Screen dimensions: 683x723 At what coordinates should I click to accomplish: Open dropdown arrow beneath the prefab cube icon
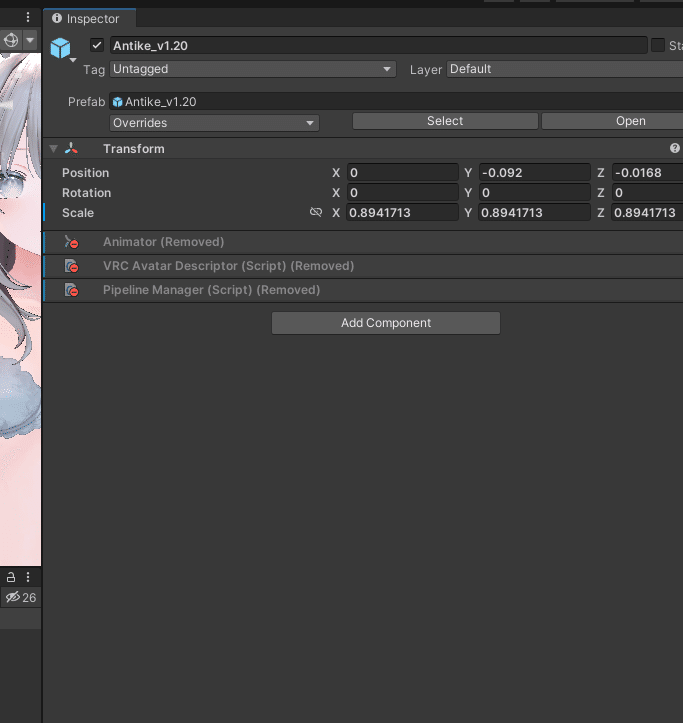tap(73, 60)
